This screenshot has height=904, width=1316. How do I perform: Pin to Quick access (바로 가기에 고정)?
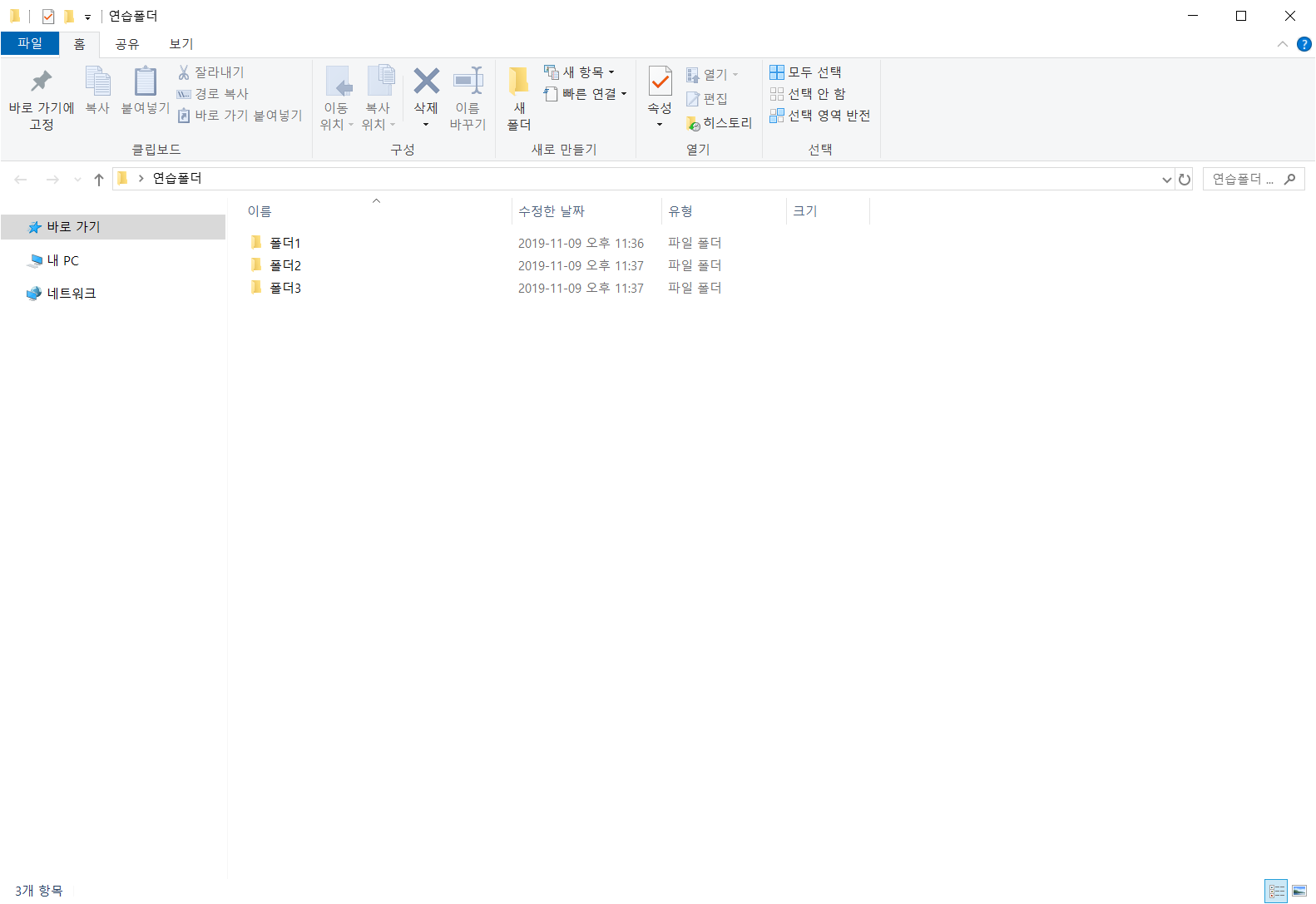41,98
